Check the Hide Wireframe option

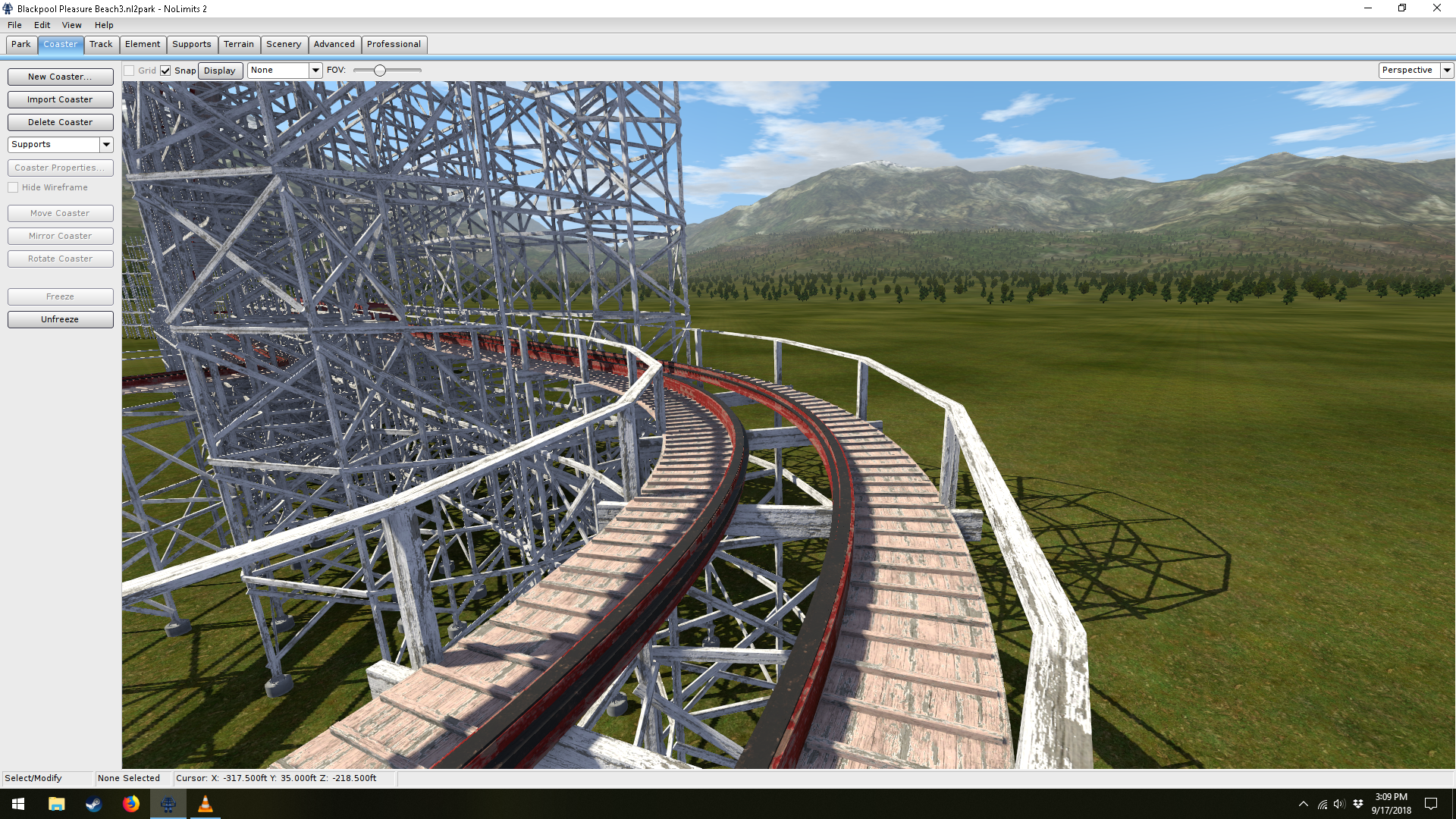(13, 187)
